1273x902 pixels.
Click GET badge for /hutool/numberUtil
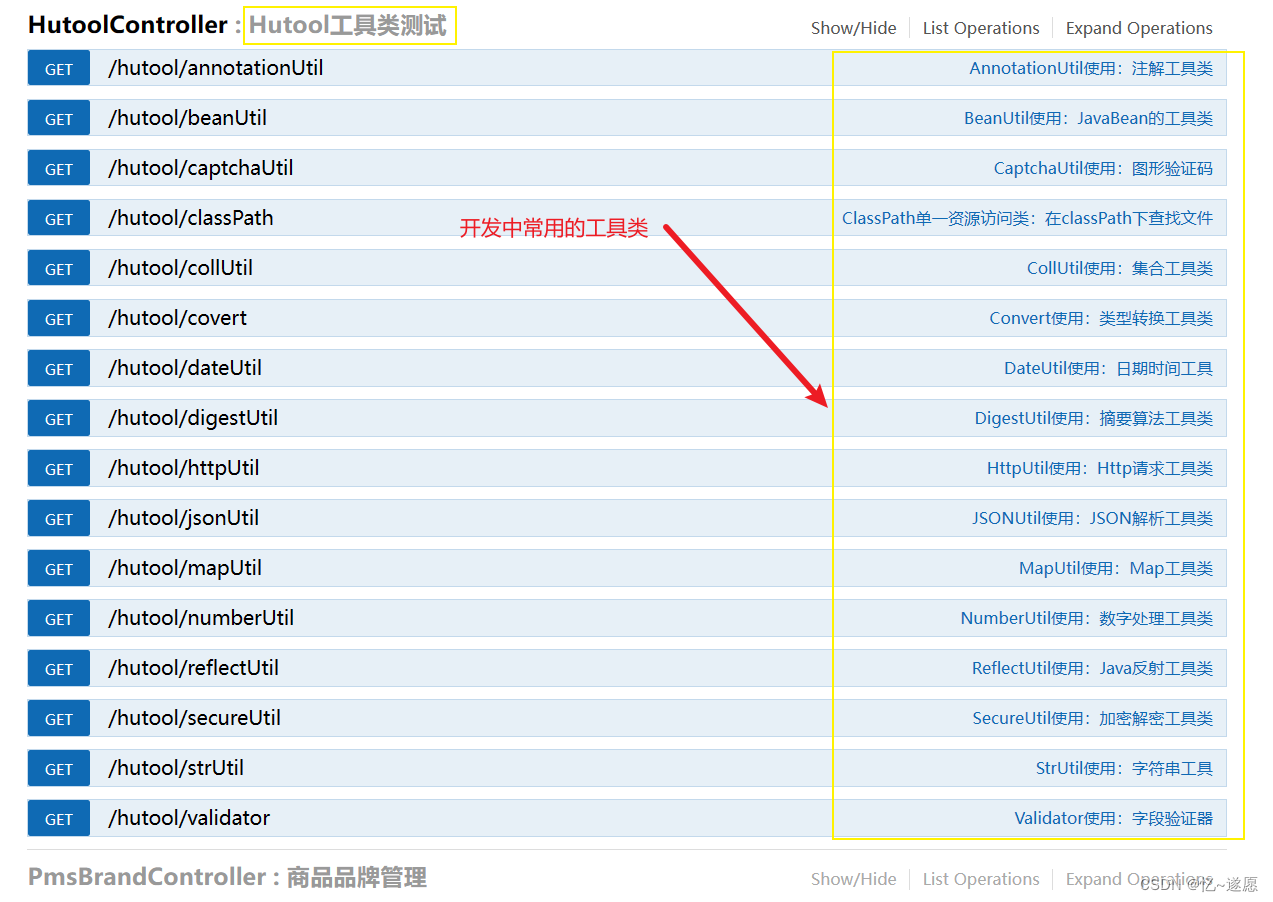(59, 619)
